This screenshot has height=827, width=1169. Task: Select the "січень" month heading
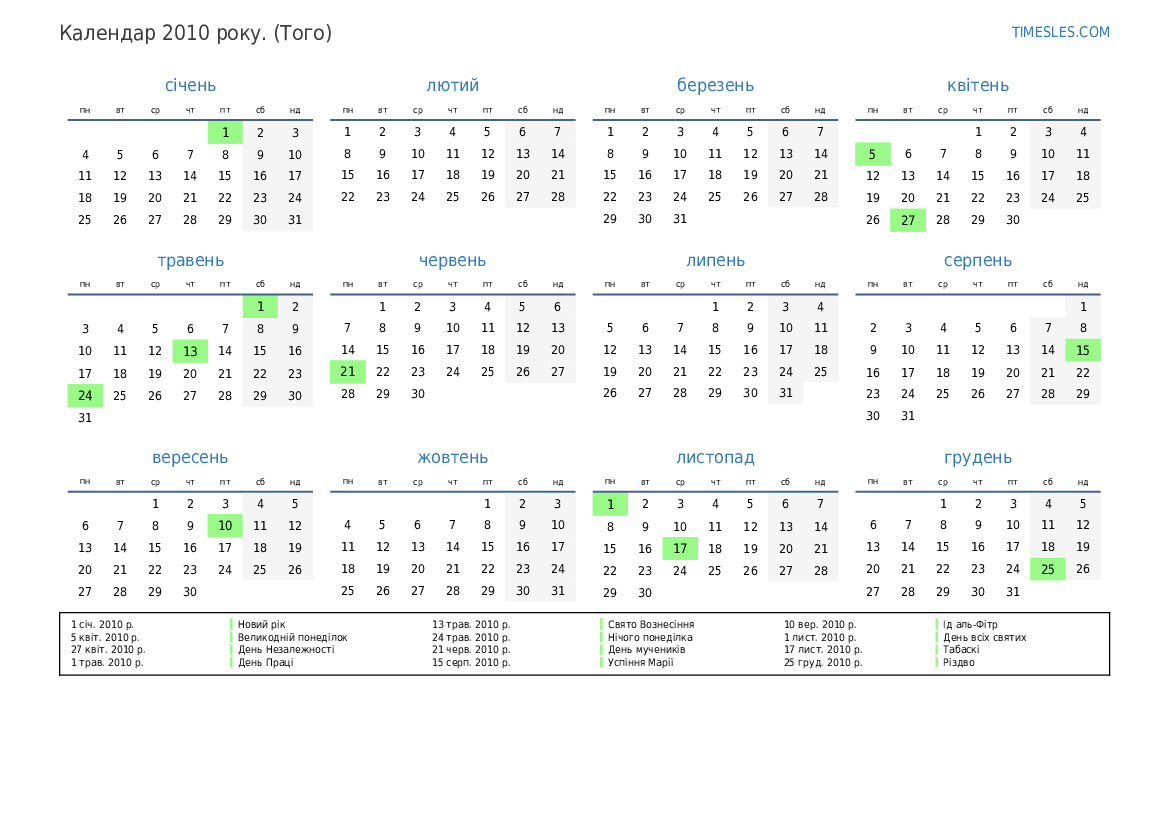[x=190, y=86]
